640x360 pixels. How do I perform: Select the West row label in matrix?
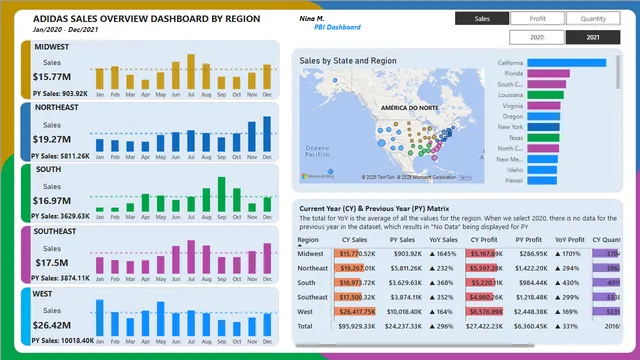305,311
